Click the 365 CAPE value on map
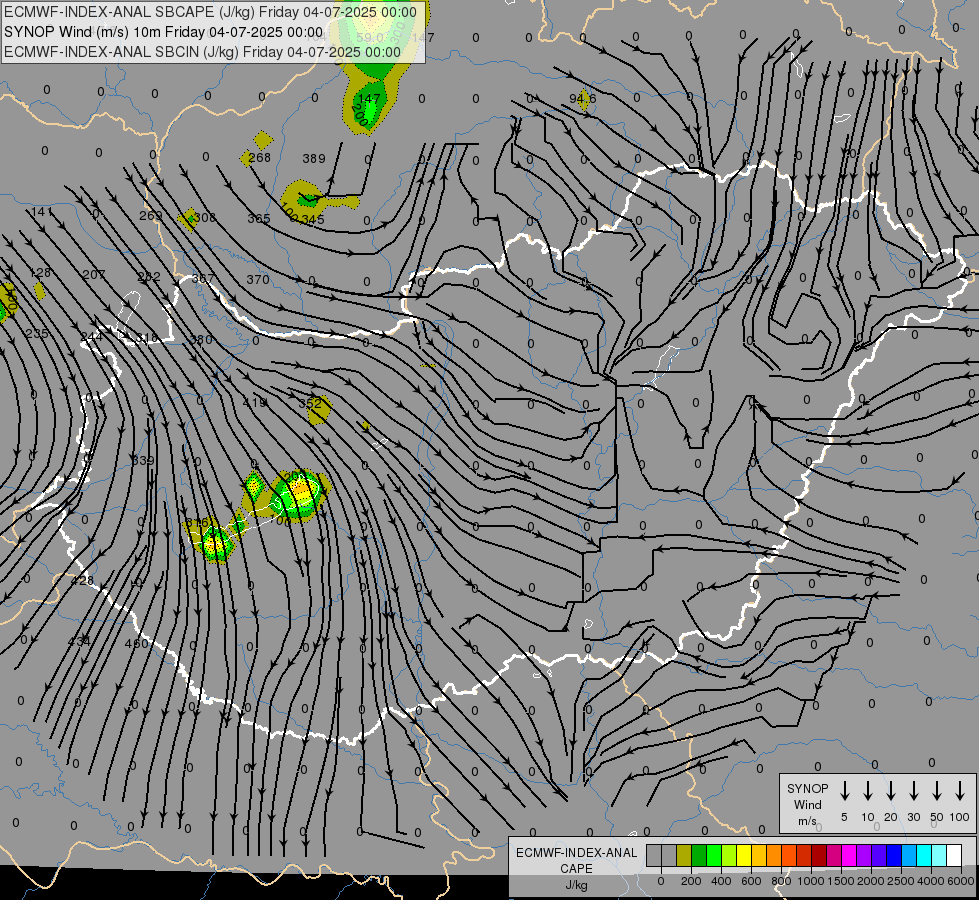Image resolution: width=979 pixels, height=900 pixels. tap(258, 219)
